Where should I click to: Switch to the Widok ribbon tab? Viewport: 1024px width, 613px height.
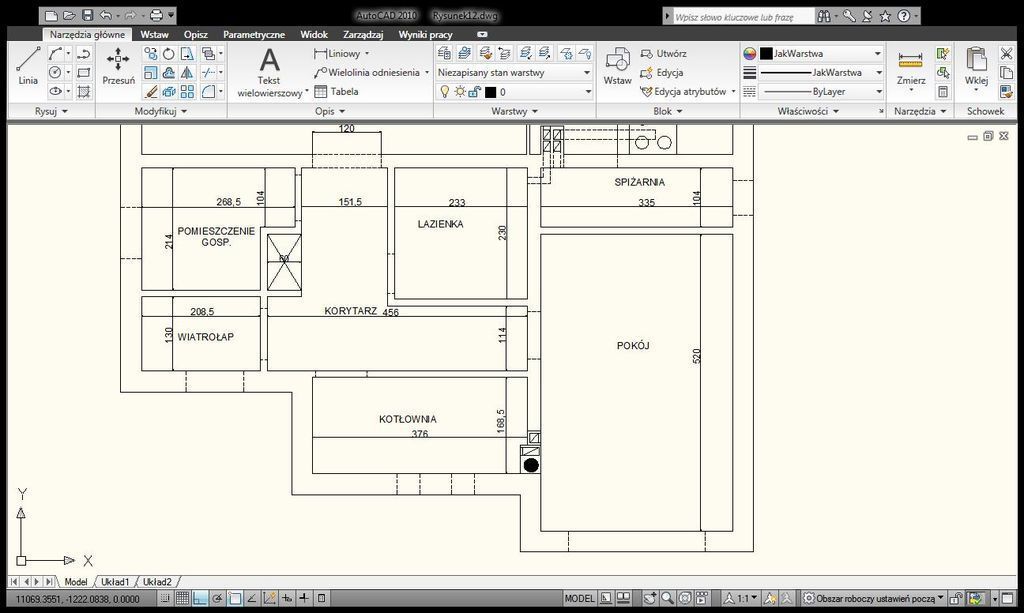pyautogui.click(x=313, y=35)
